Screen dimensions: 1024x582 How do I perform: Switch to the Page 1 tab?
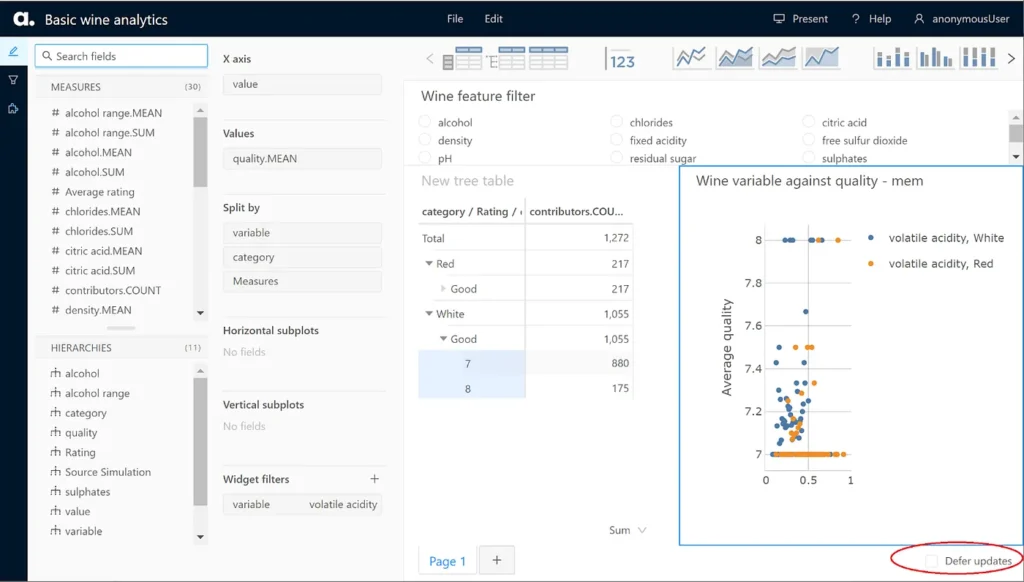[x=447, y=561]
